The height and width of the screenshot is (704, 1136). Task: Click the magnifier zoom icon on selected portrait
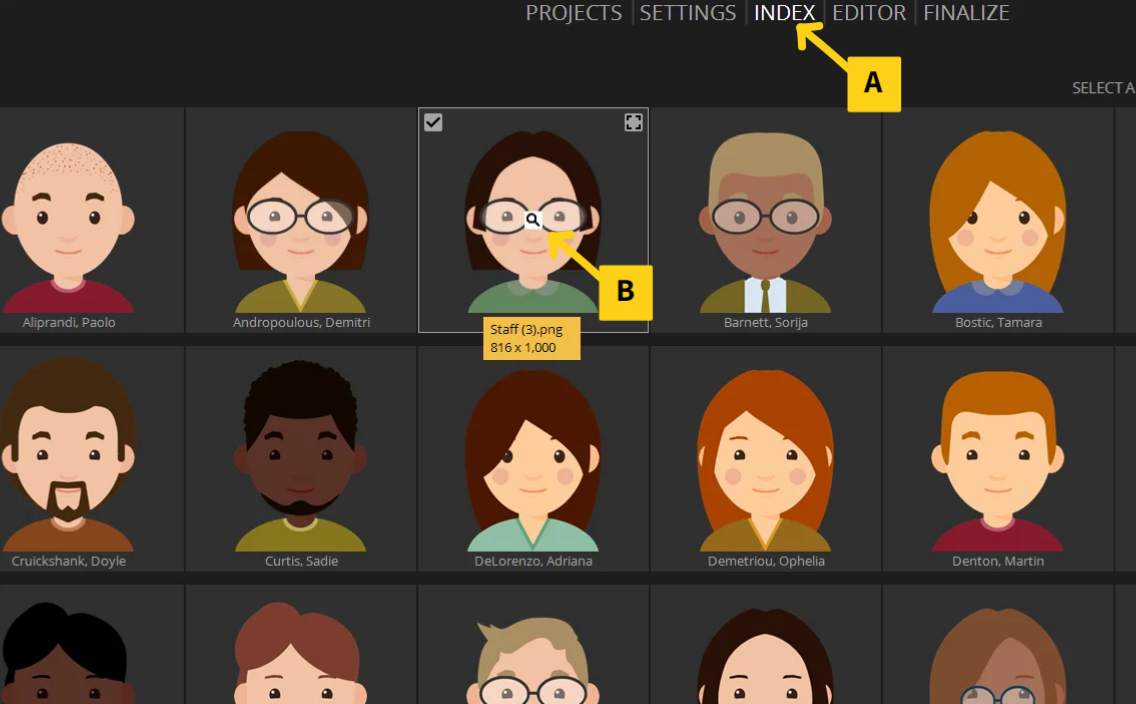[x=532, y=219]
